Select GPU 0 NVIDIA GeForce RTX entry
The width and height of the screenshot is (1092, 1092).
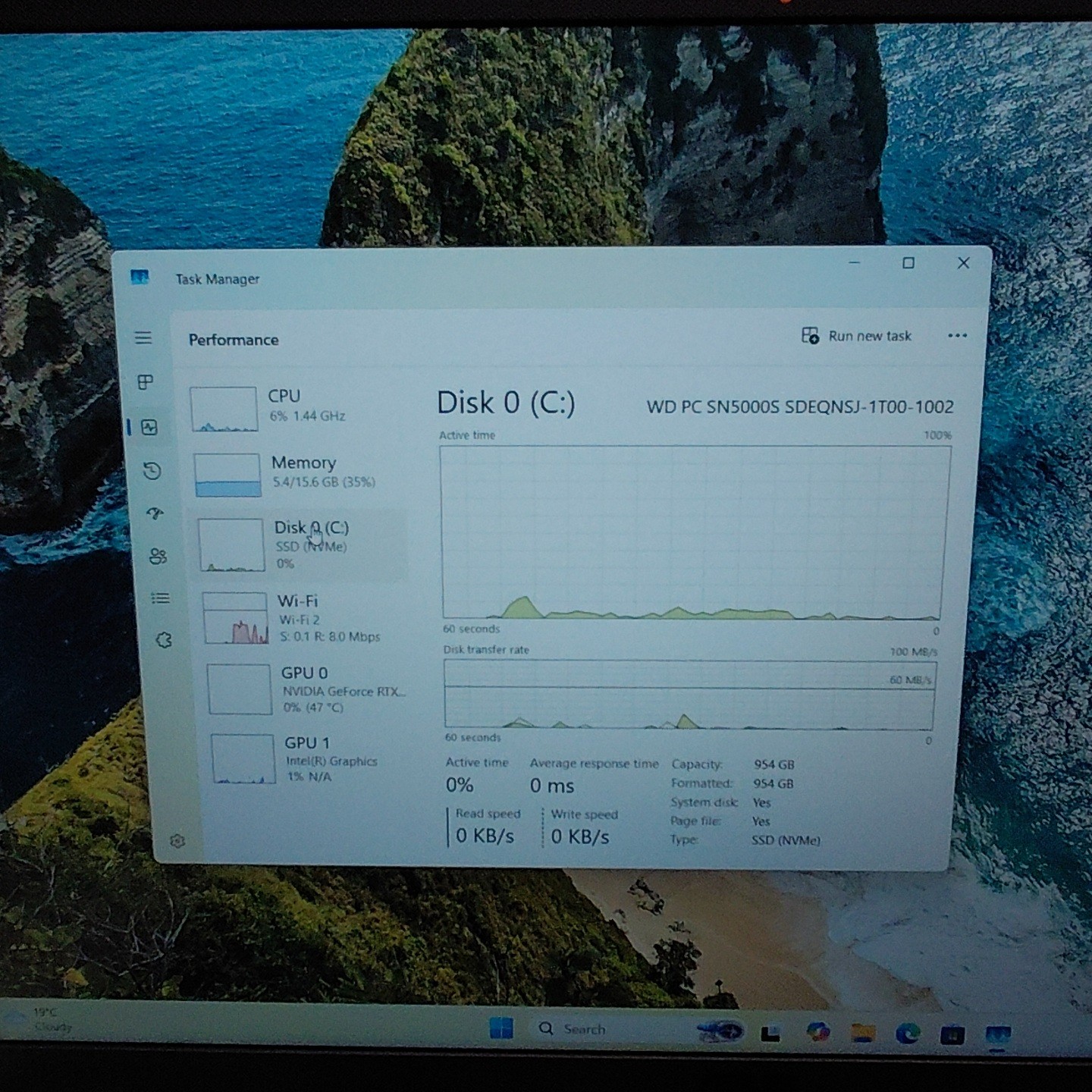(x=307, y=689)
